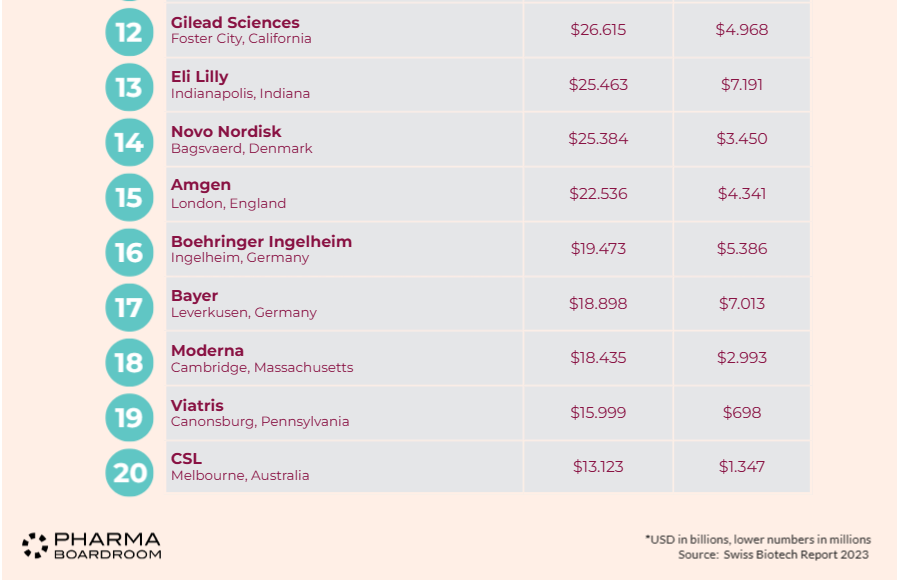Click the Pharma Boardroom logo
The height and width of the screenshot is (580, 897).
(92, 545)
